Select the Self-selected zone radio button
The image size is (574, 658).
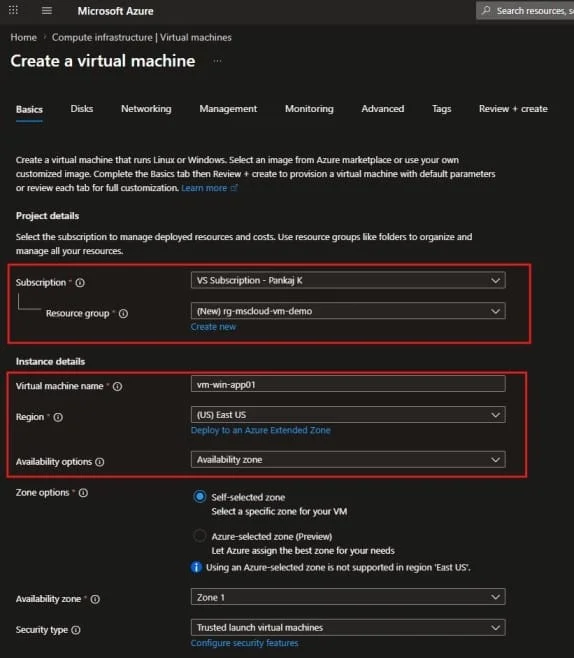tap(200, 497)
